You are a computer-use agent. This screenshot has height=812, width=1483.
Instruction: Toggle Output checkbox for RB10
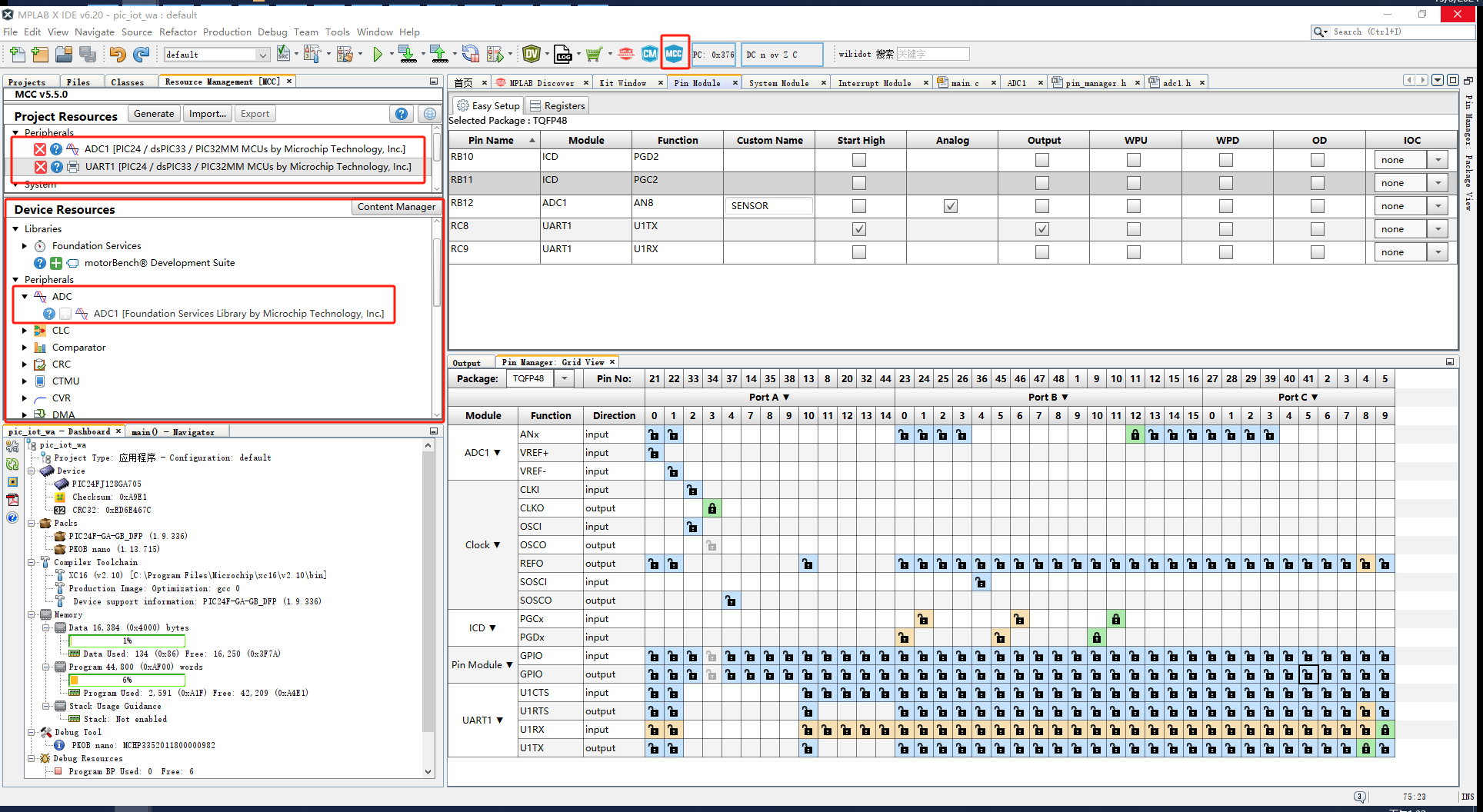1042,160
